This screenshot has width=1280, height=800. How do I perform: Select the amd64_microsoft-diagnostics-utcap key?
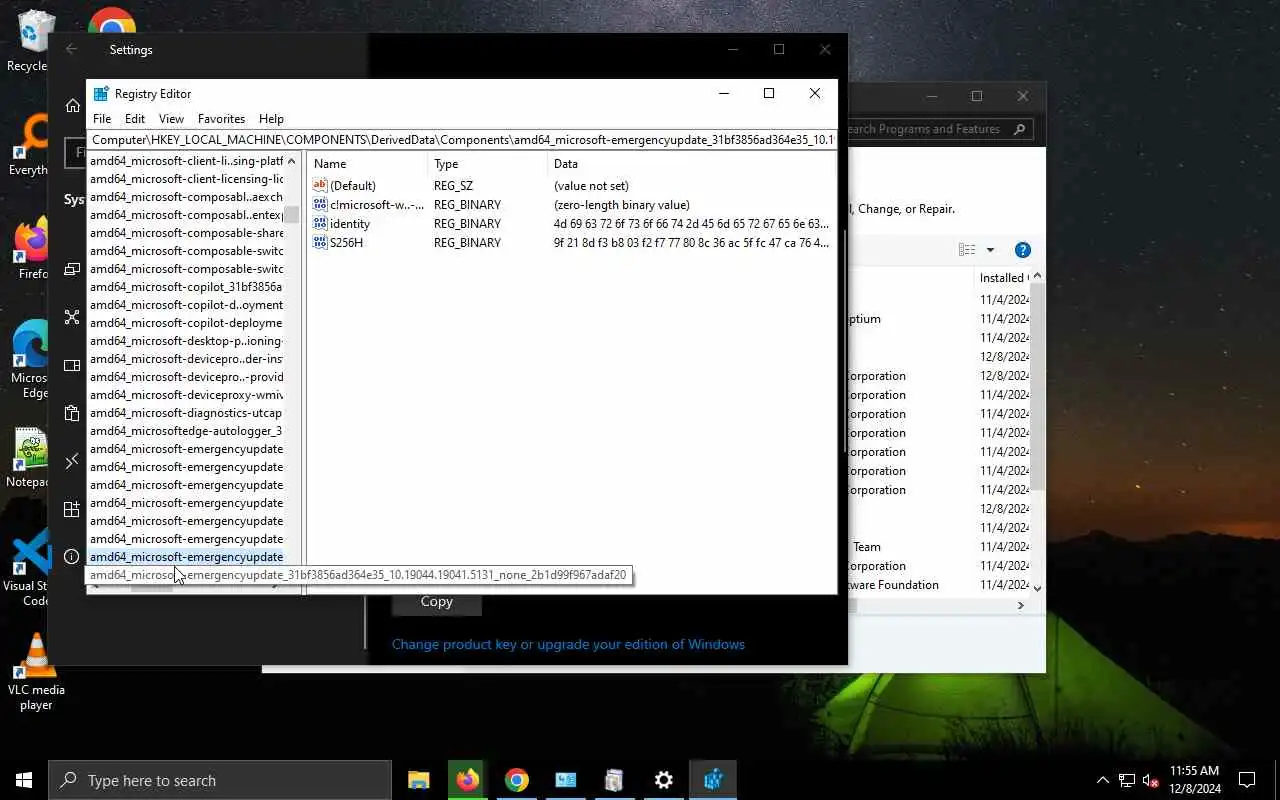click(186, 413)
